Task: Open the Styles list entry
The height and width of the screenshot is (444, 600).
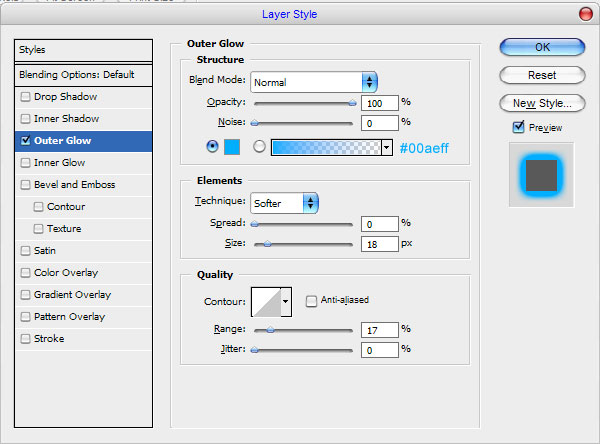Action: (83, 50)
